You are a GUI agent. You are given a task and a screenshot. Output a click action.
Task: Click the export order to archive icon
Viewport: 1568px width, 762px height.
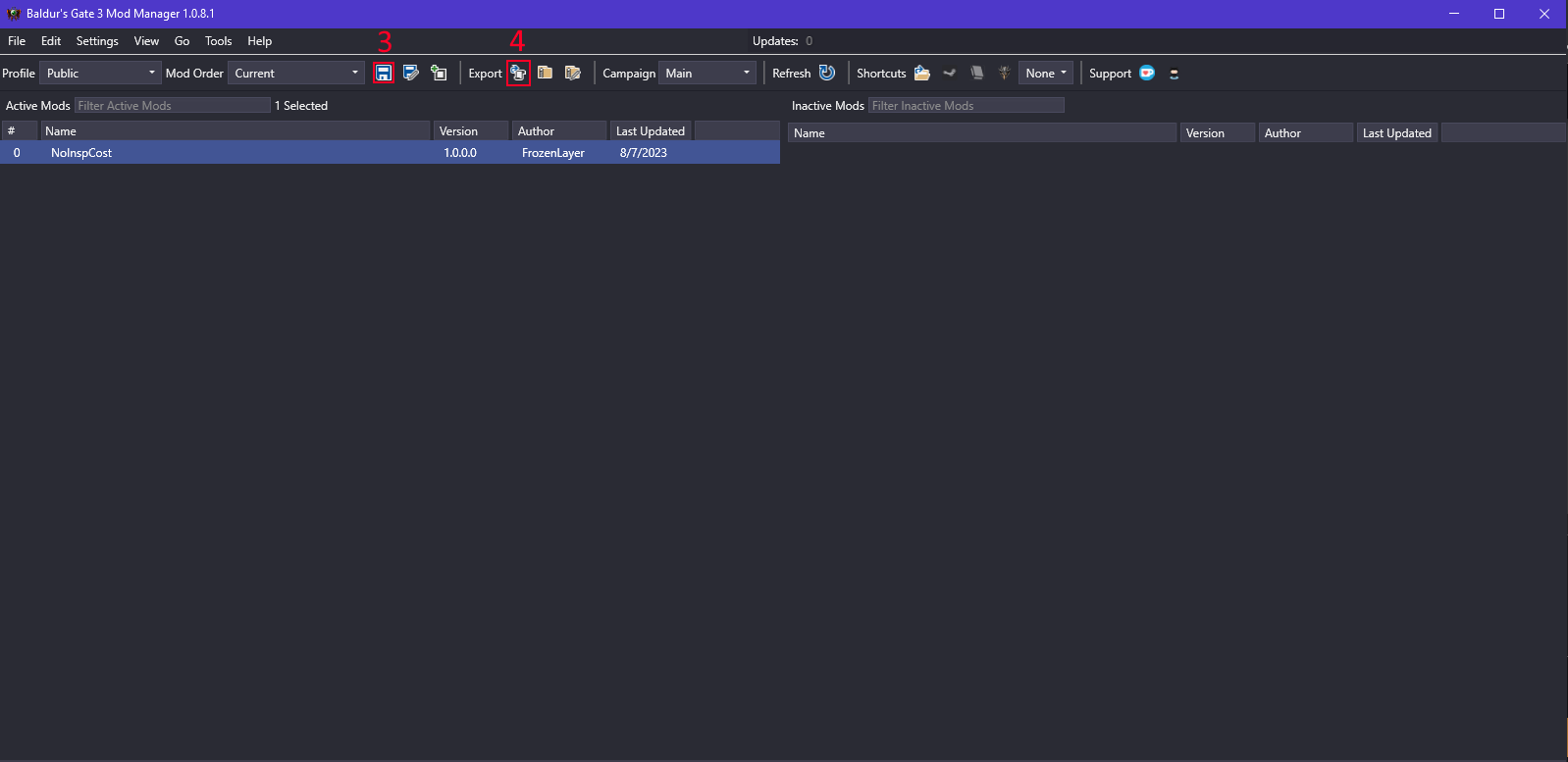pyautogui.click(x=545, y=74)
